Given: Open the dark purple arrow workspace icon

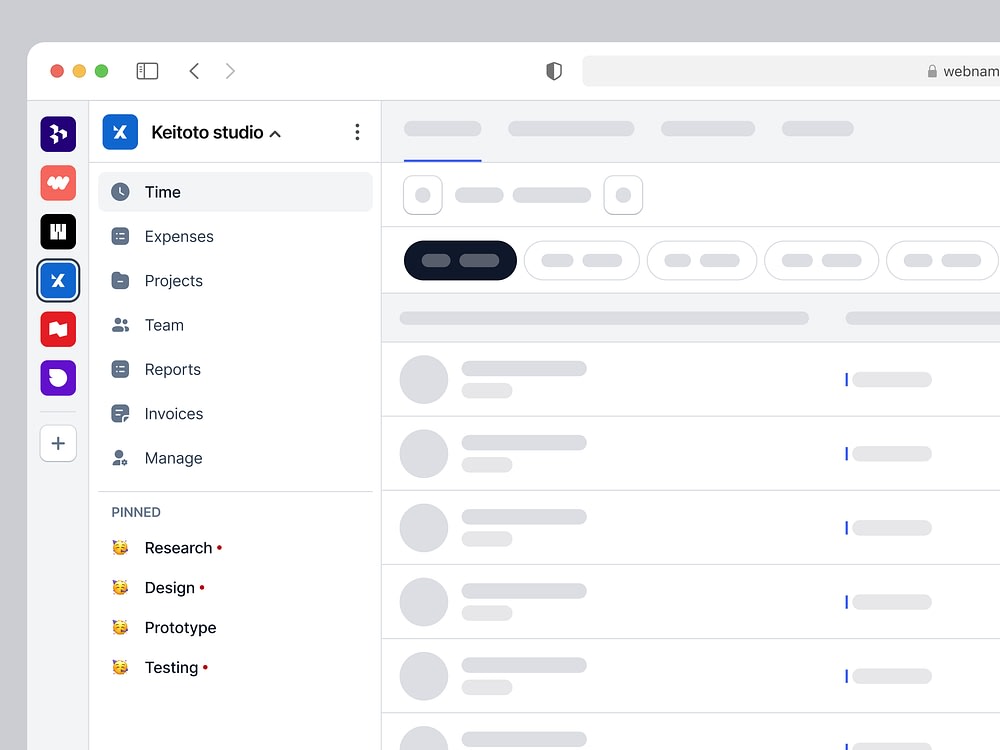Looking at the screenshot, I should click(x=58, y=134).
